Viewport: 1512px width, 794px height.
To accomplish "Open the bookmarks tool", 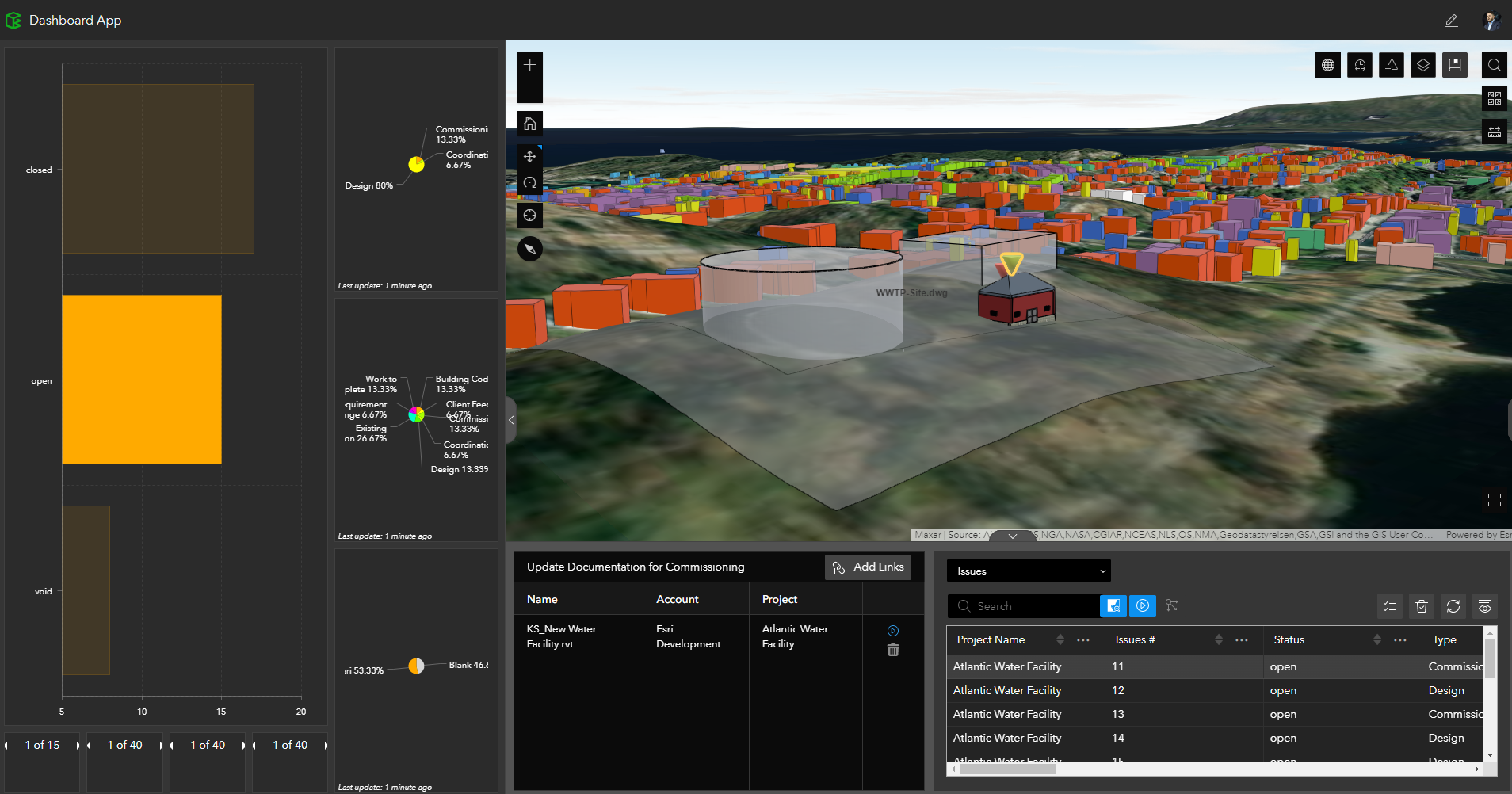I will point(1456,65).
